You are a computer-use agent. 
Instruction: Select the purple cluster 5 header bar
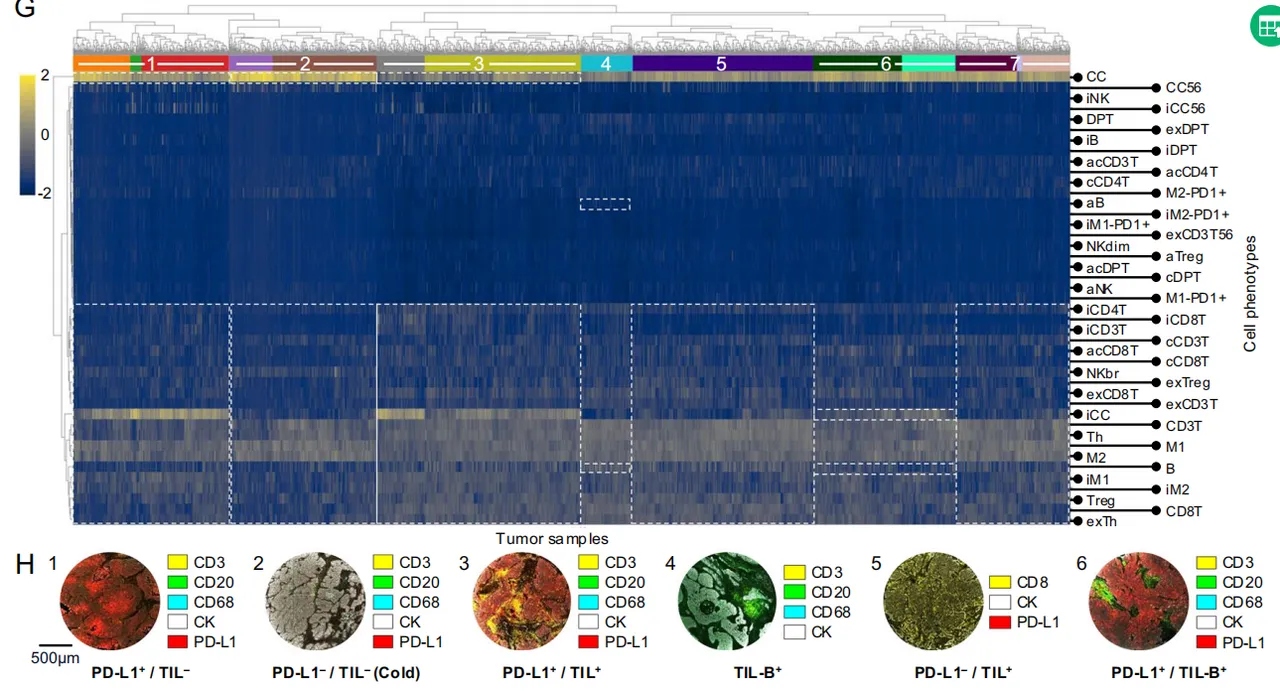pyautogui.click(x=722, y=63)
